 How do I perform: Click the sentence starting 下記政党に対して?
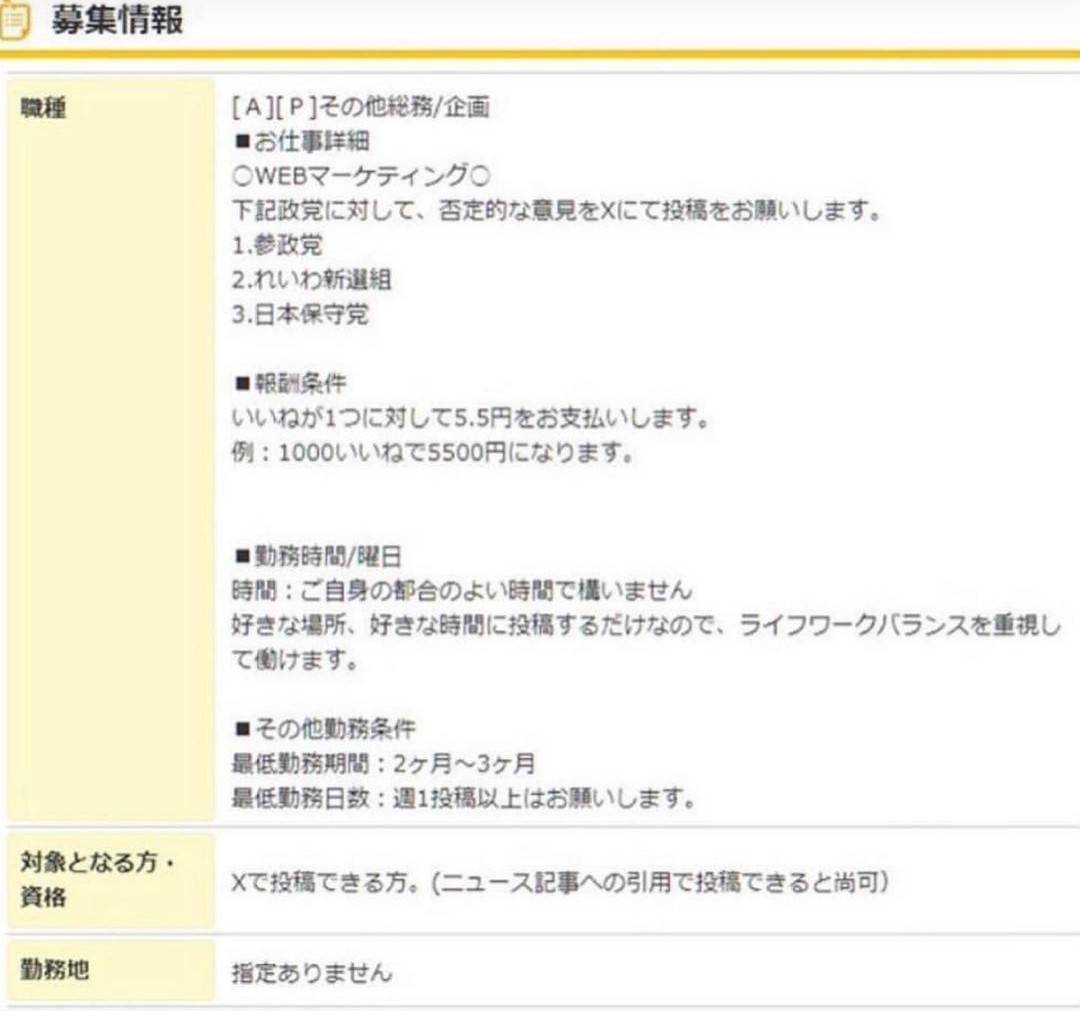557,210
